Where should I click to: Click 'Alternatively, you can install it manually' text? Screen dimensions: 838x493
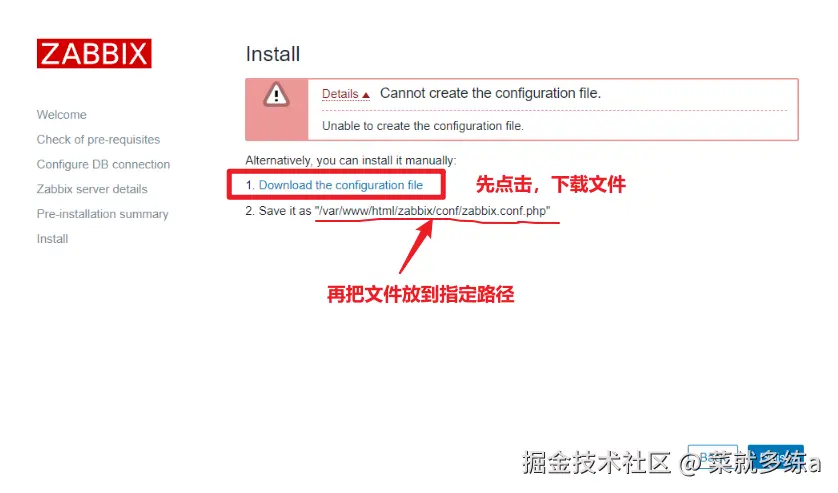click(351, 160)
